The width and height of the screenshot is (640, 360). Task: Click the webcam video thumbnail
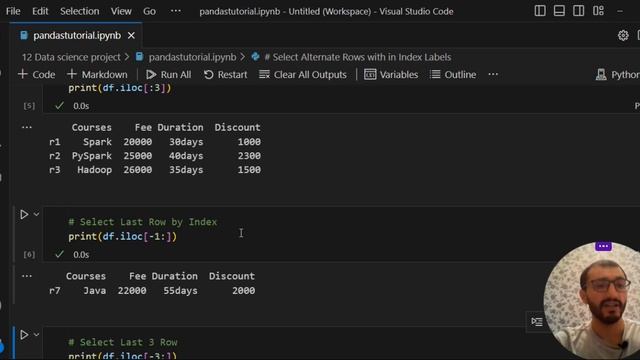pos(592,302)
